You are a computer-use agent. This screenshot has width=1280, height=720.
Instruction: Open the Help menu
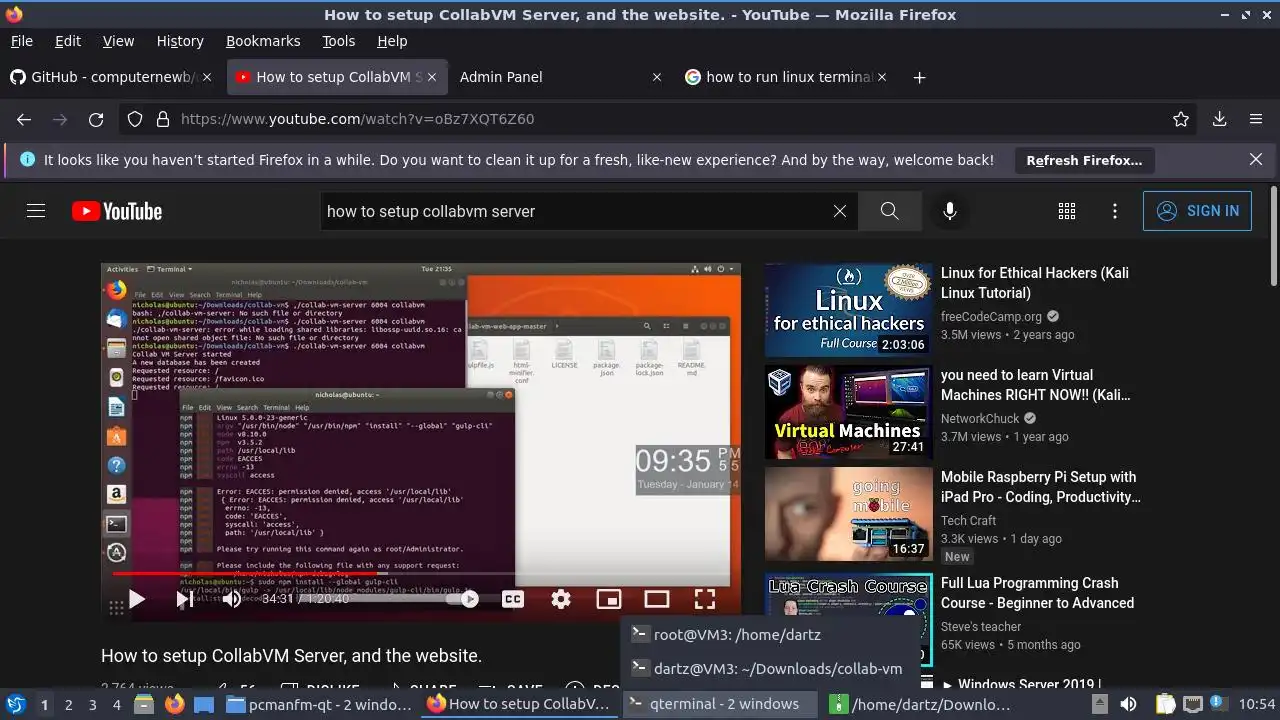pyautogui.click(x=392, y=41)
